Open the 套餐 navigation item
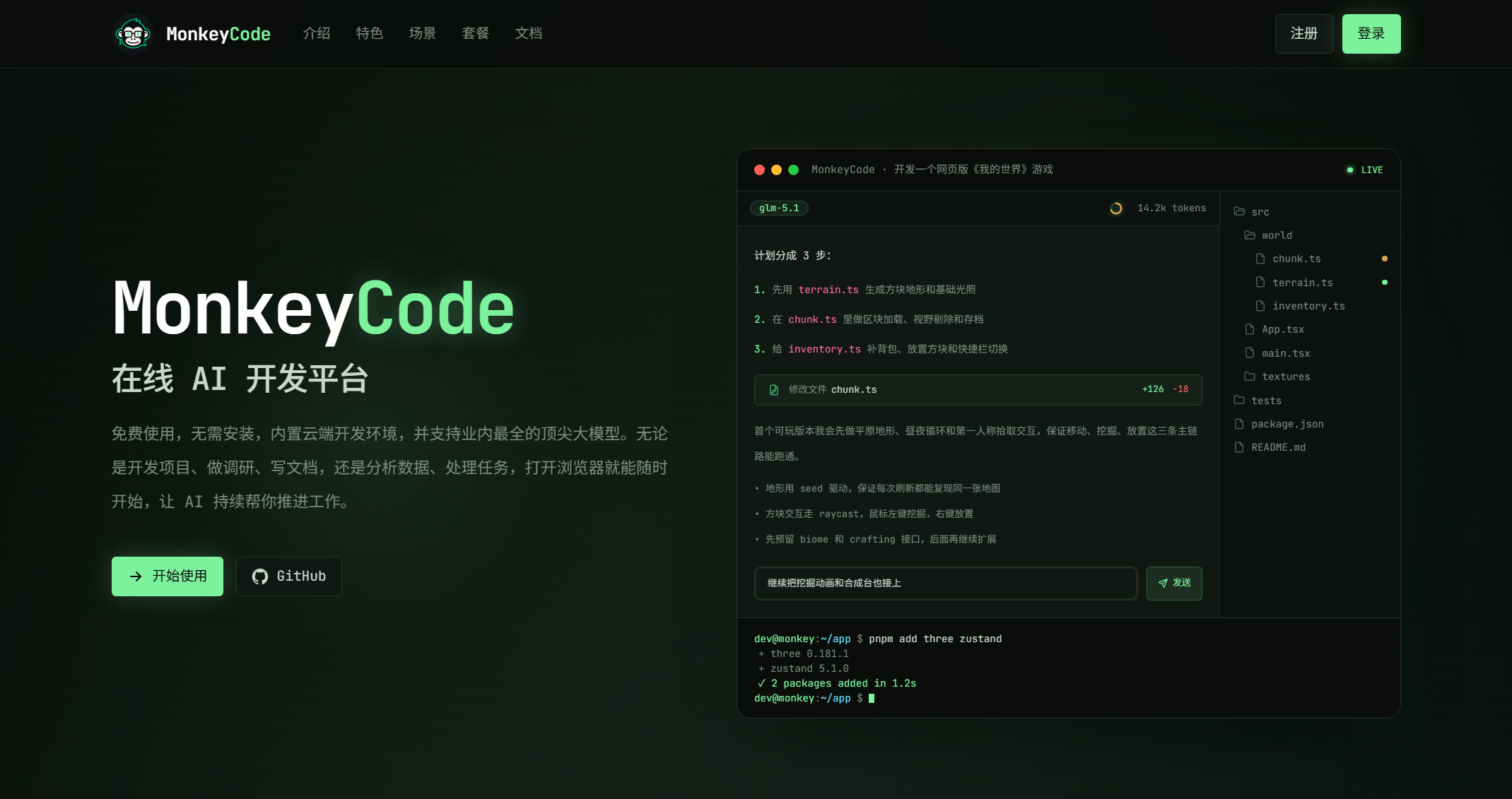Screen dimensions: 1512x799 (x=475, y=33)
